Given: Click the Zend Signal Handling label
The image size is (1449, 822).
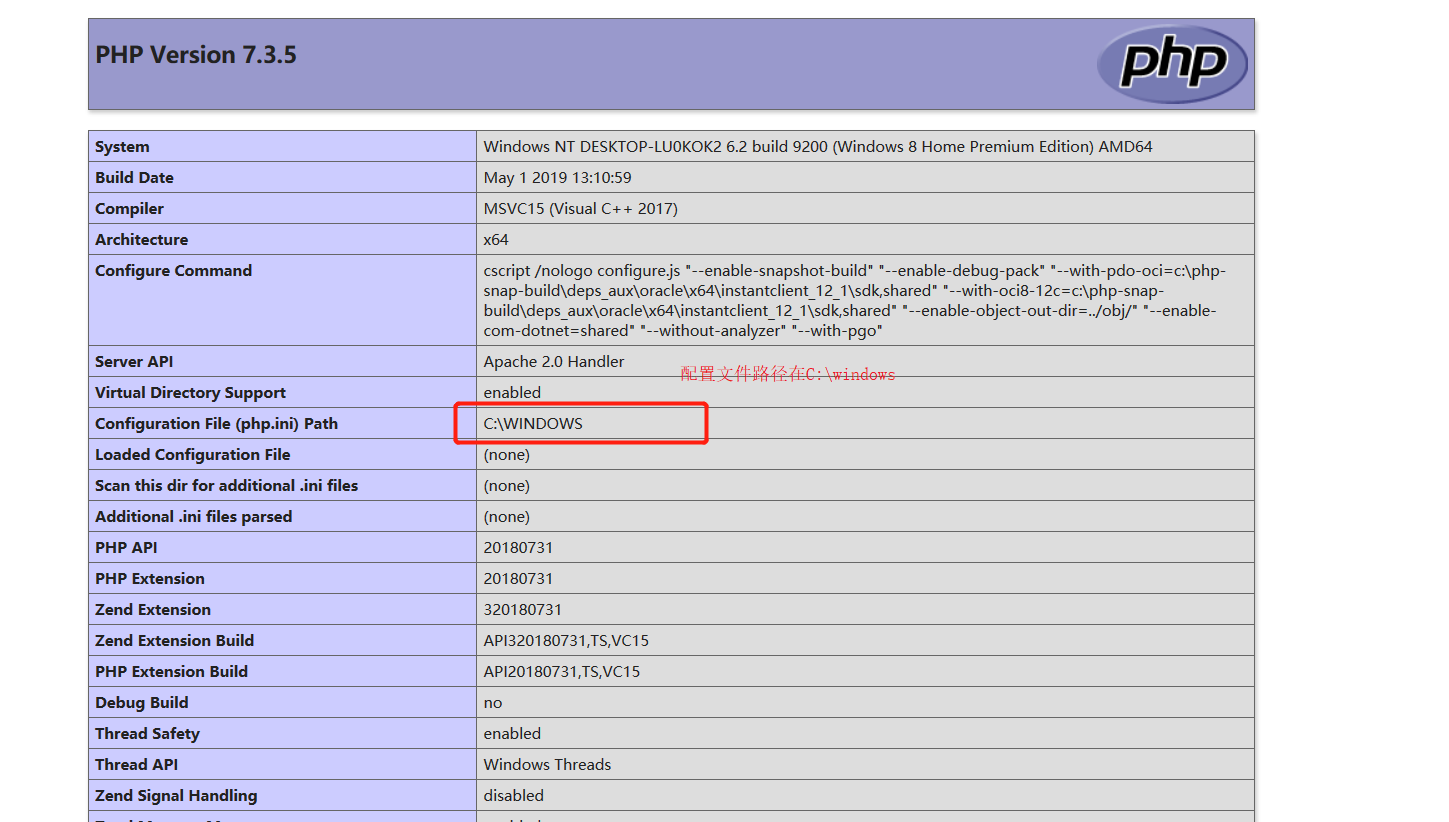Looking at the screenshot, I should click(x=176, y=796).
